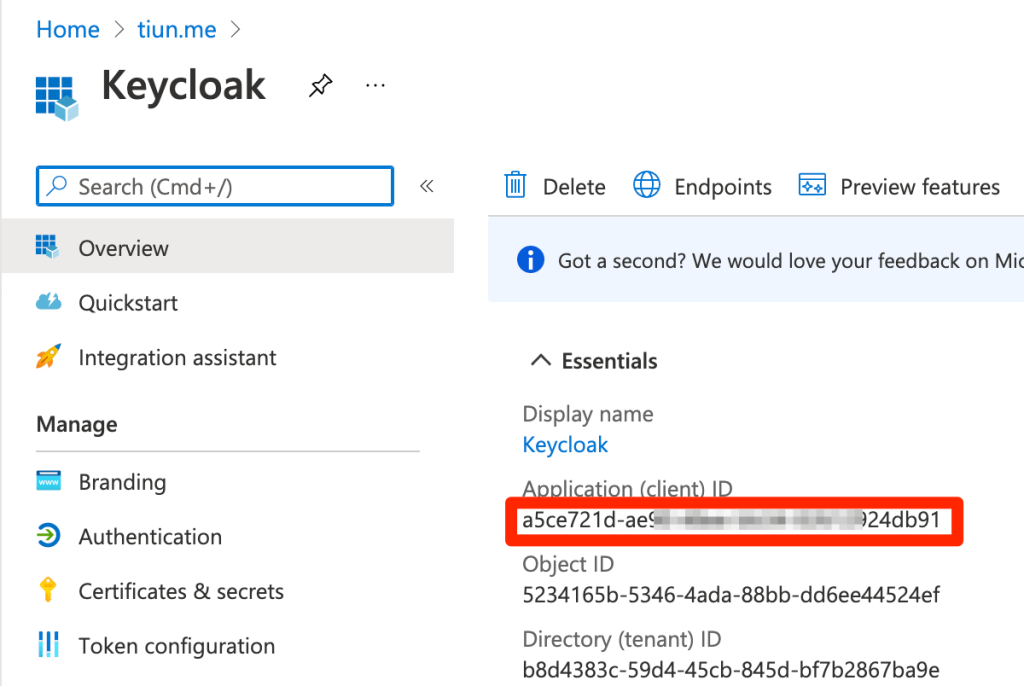Click the Directory (tenant) ID label
The width and height of the screenshot is (1024, 686).
pyautogui.click(x=621, y=639)
